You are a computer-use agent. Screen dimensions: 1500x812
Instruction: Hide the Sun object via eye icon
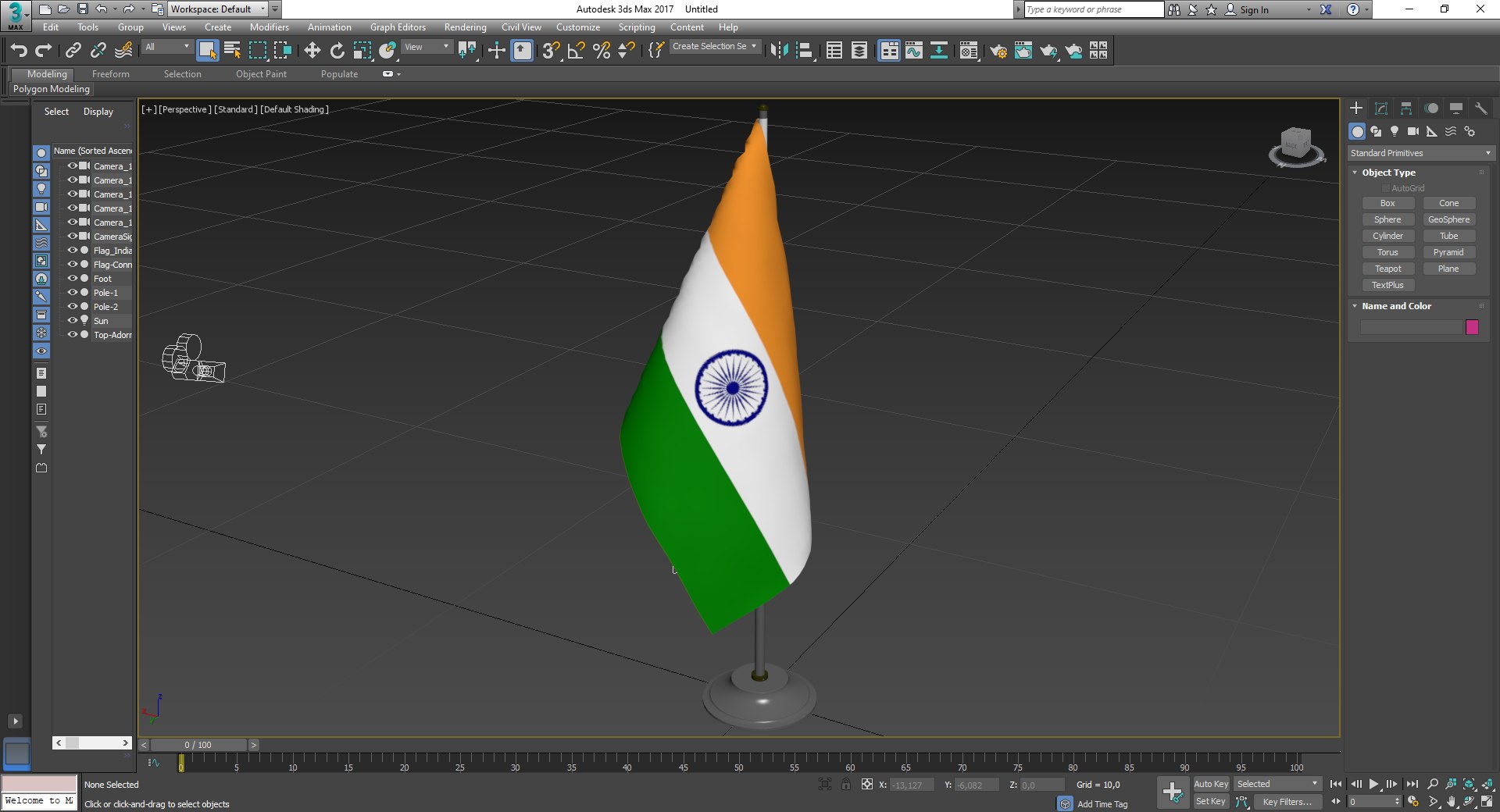72,321
